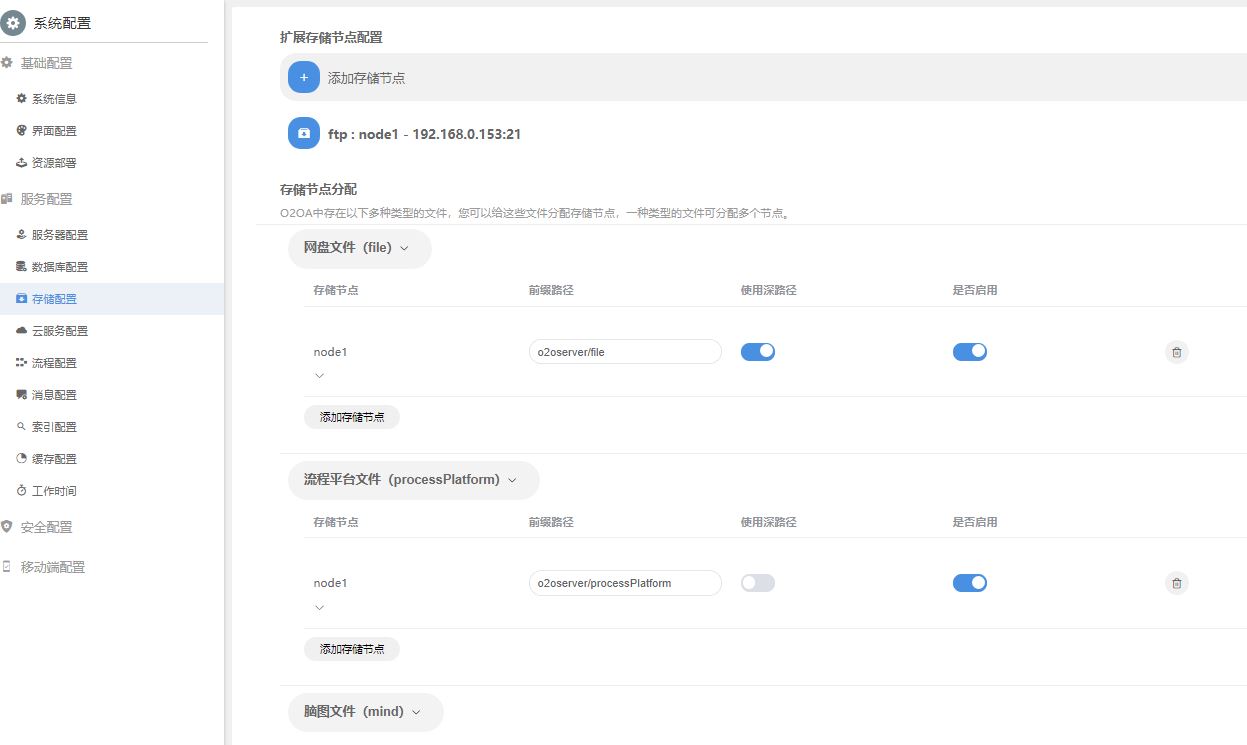Click the 基础配置 gear icon
Screen dimensions: 1247x745
(x=7, y=63)
